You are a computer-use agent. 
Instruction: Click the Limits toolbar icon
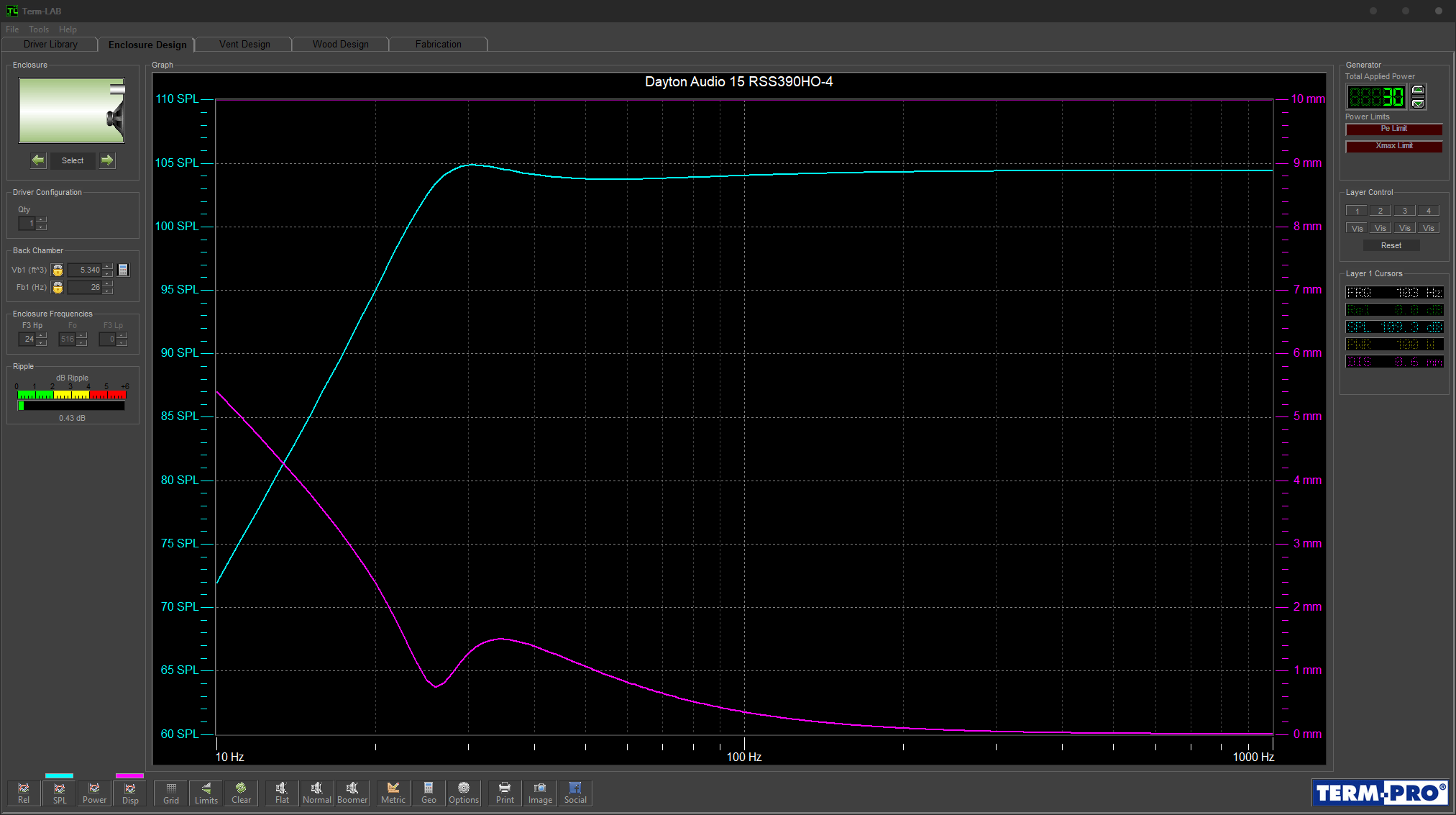(206, 793)
